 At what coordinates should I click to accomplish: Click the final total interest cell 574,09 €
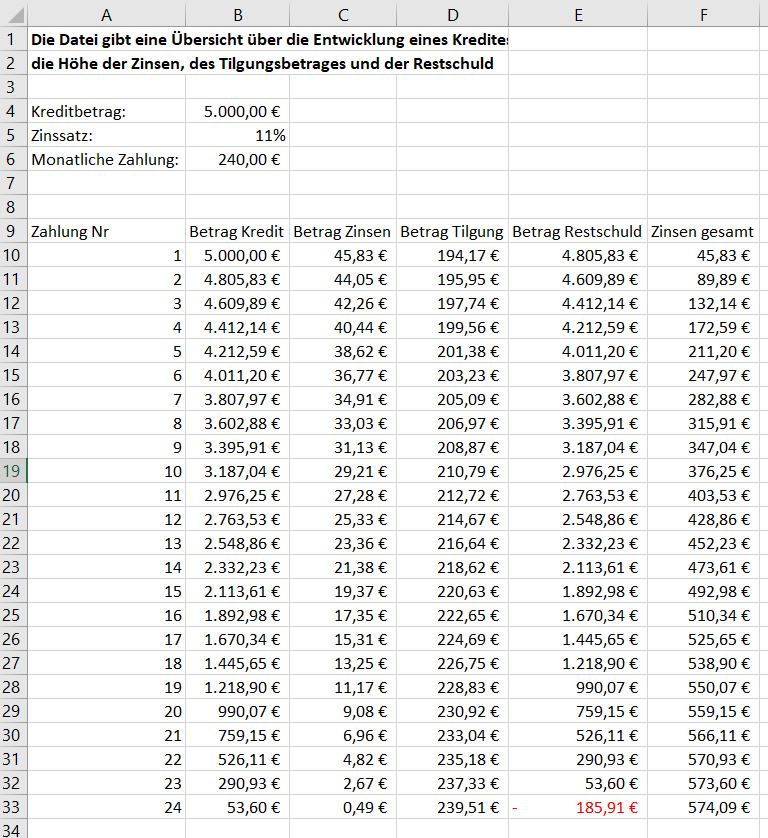(706, 807)
